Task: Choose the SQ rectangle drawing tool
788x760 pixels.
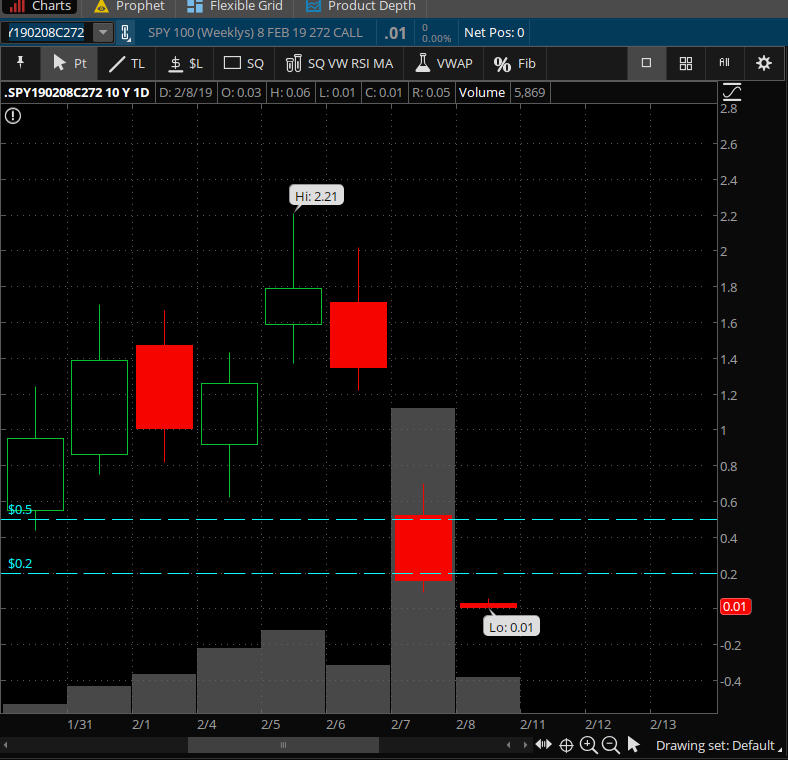Action: [244, 63]
